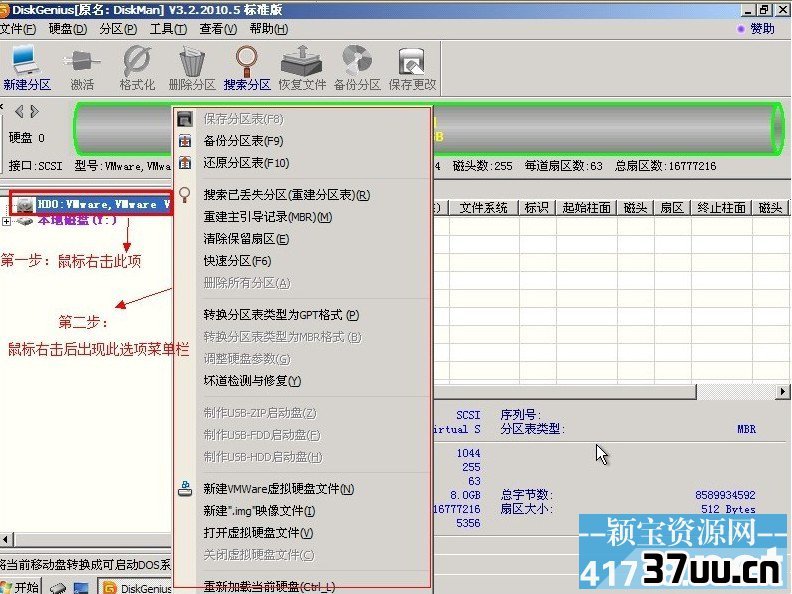The height and width of the screenshot is (594, 792).
Task: Click the 格式化 toolbar icon
Action: click(x=137, y=68)
